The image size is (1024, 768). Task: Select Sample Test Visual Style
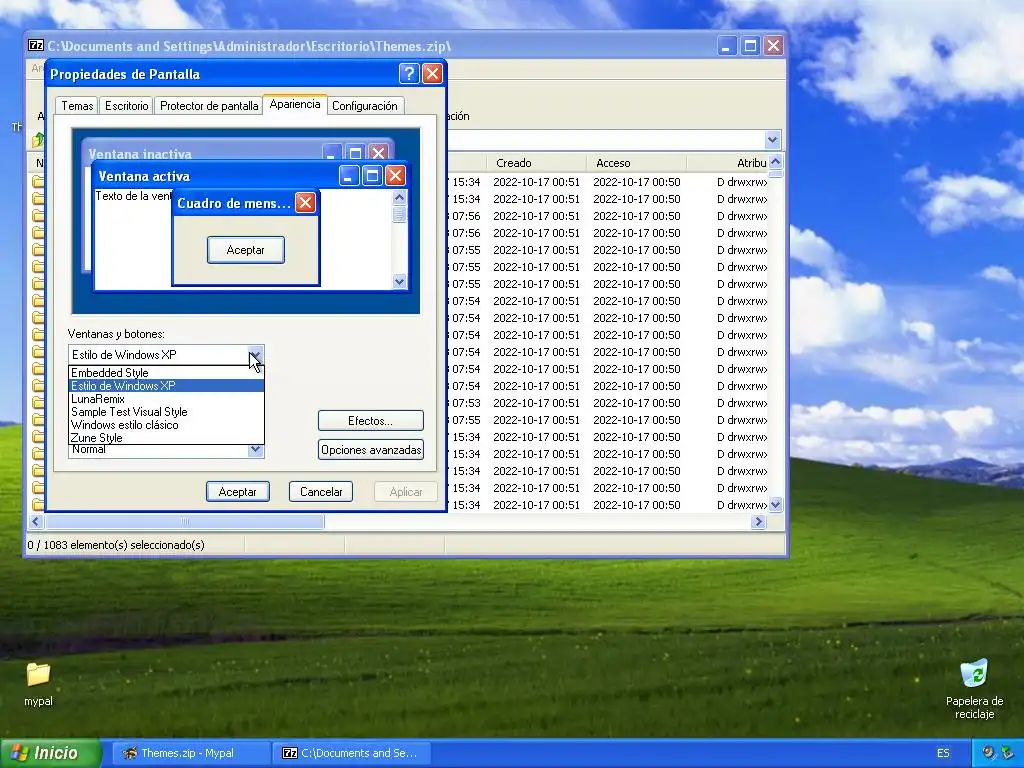166,412
